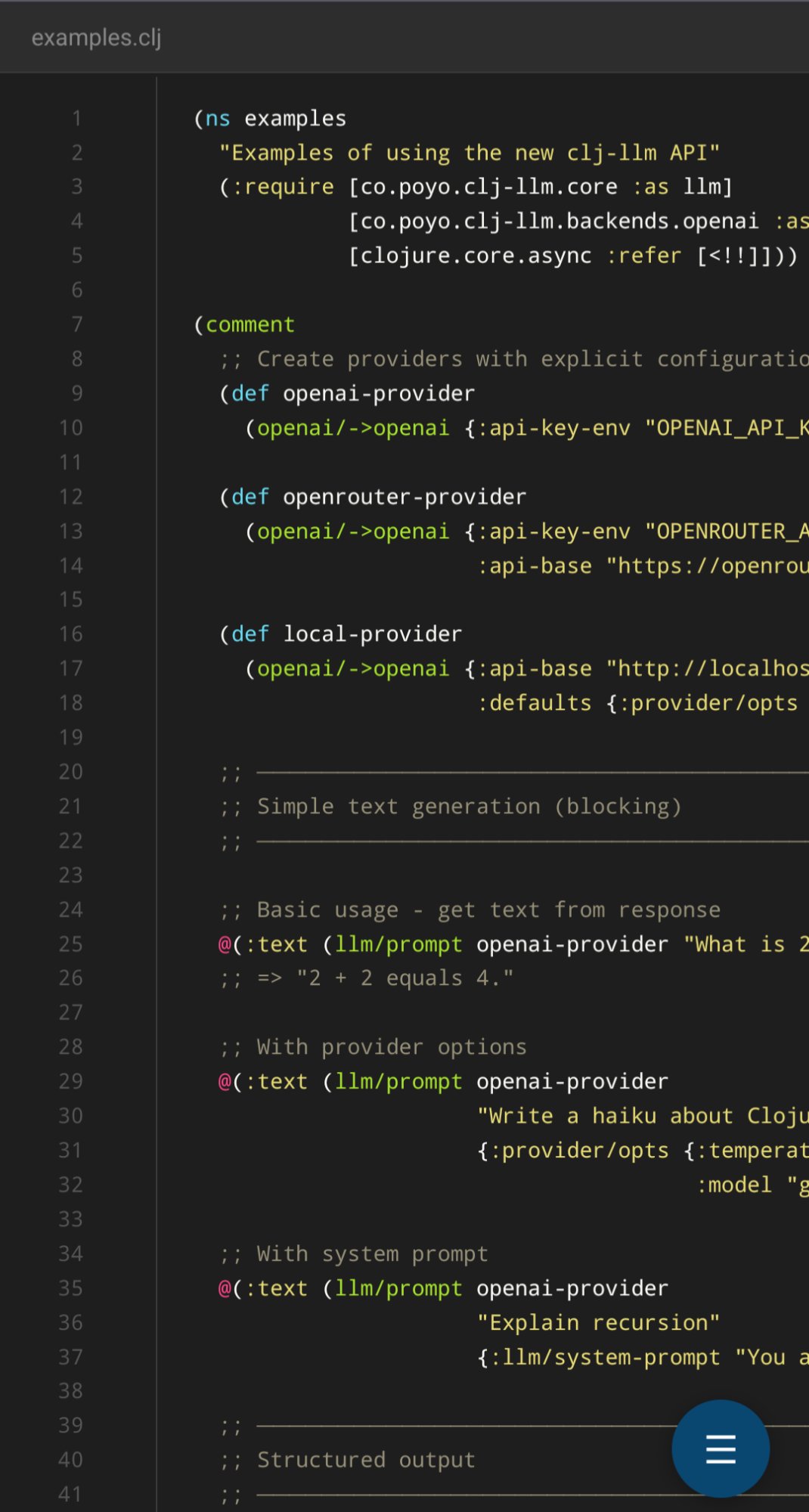This screenshot has width=809, height=1512.
Task: Select line number 7 in the gutter
Action: point(76,324)
